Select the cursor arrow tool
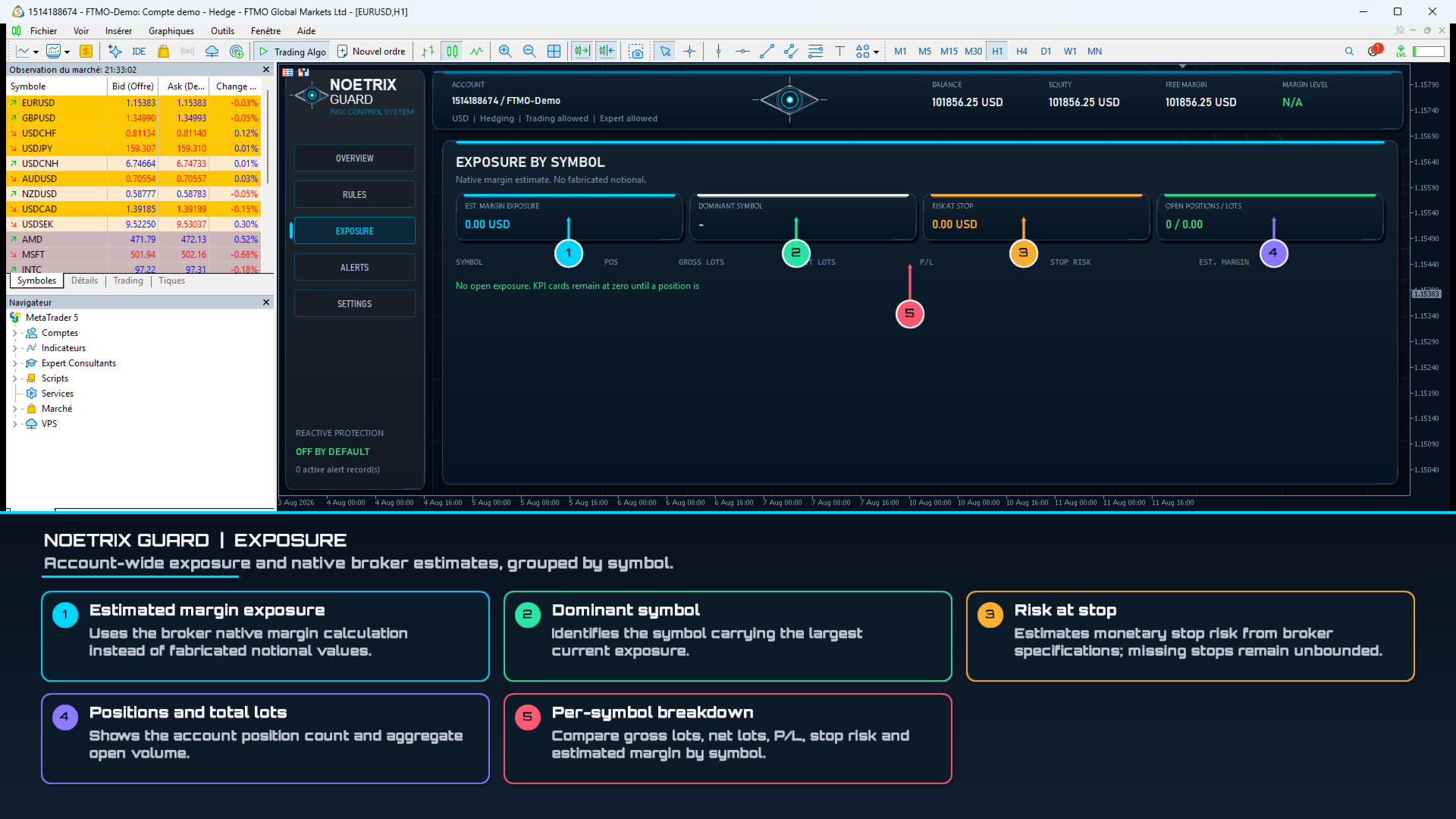This screenshot has width=1456, height=819. (665, 52)
